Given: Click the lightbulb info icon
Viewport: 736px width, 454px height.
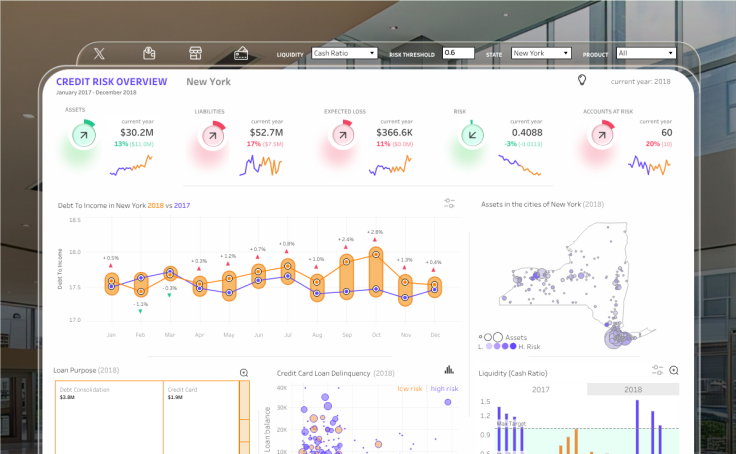Looking at the screenshot, I should click(x=582, y=80).
